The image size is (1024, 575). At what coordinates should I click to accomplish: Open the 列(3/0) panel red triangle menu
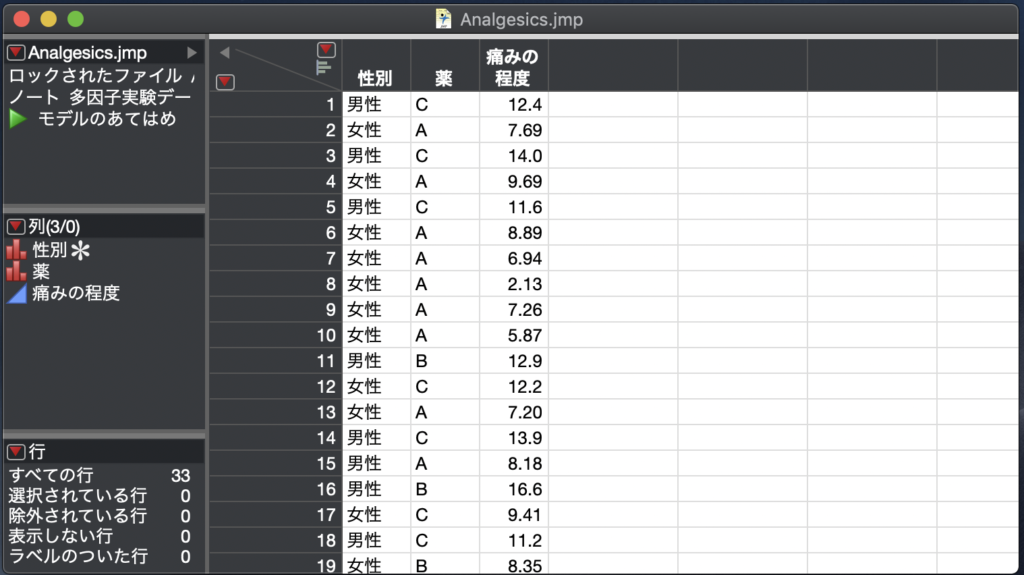16,227
